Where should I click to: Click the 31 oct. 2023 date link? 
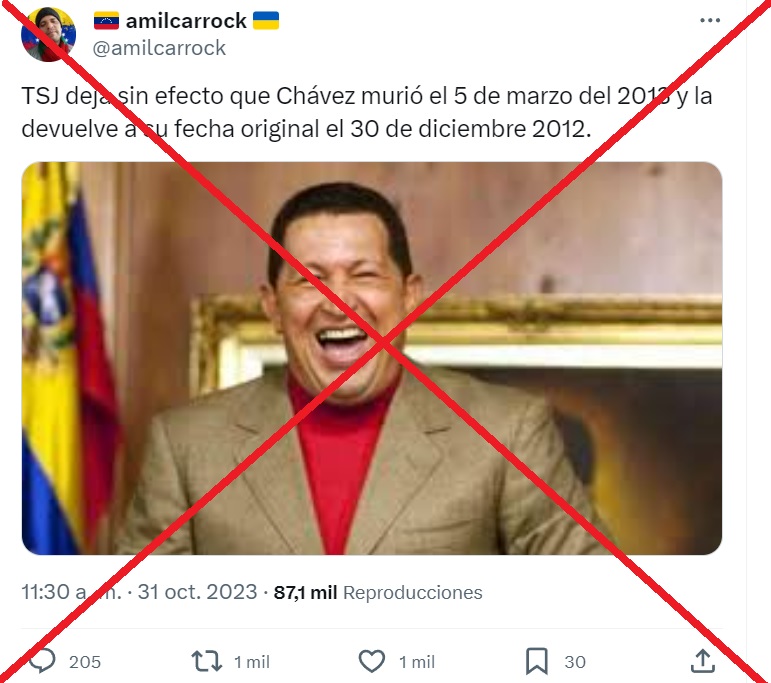click(x=197, y=592)
